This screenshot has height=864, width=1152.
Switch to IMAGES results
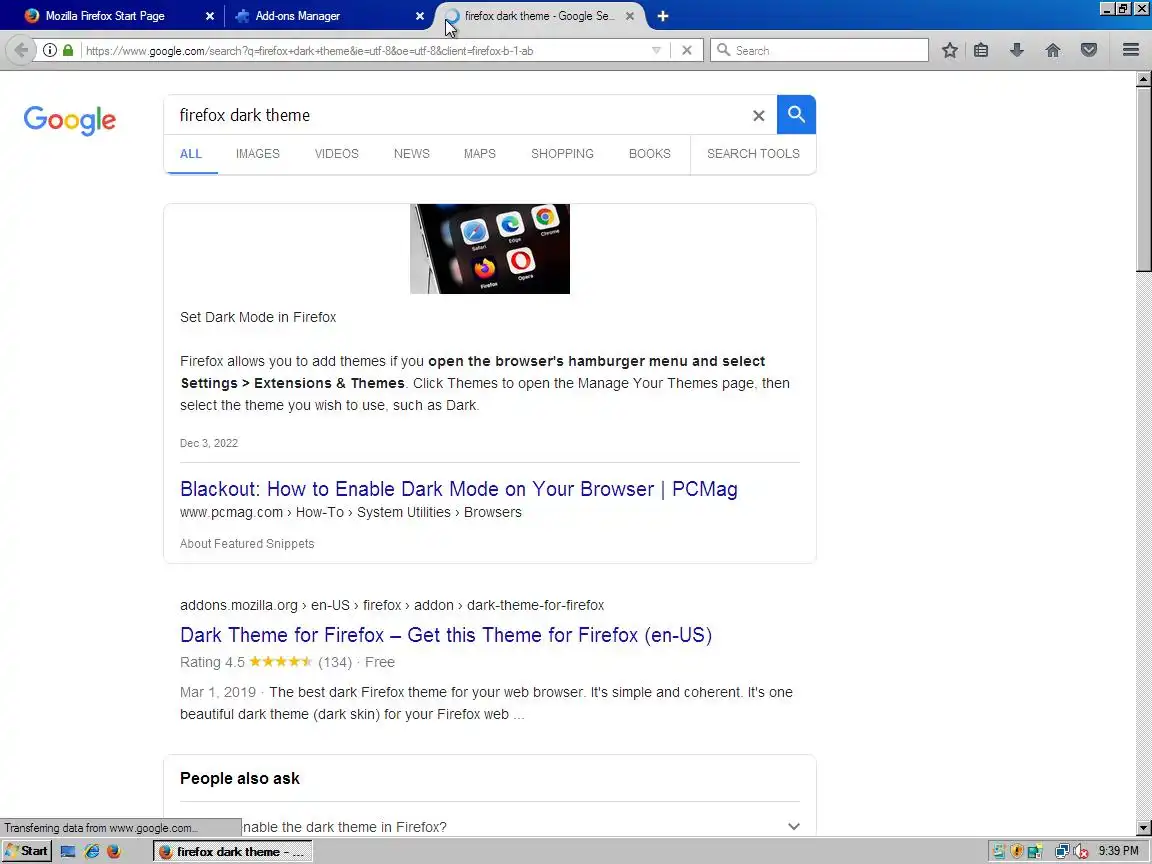pos(258,154)
